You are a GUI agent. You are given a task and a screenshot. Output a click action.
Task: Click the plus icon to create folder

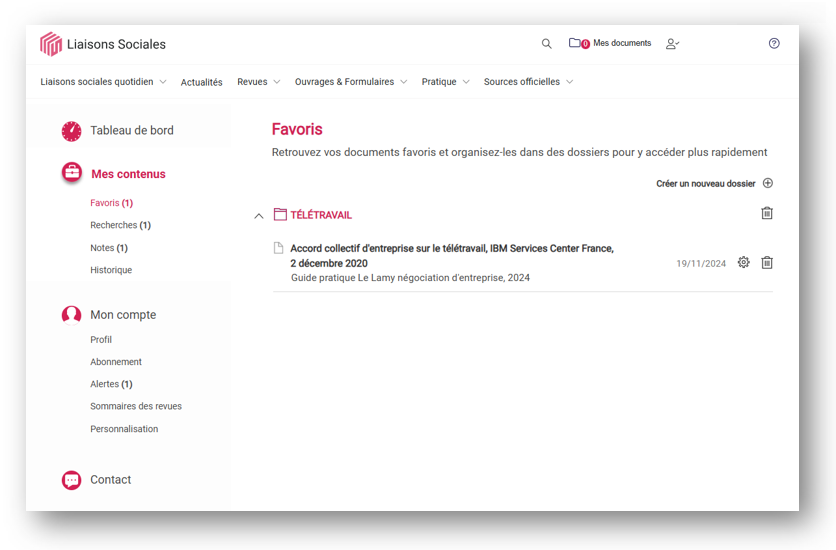point(768,183)
